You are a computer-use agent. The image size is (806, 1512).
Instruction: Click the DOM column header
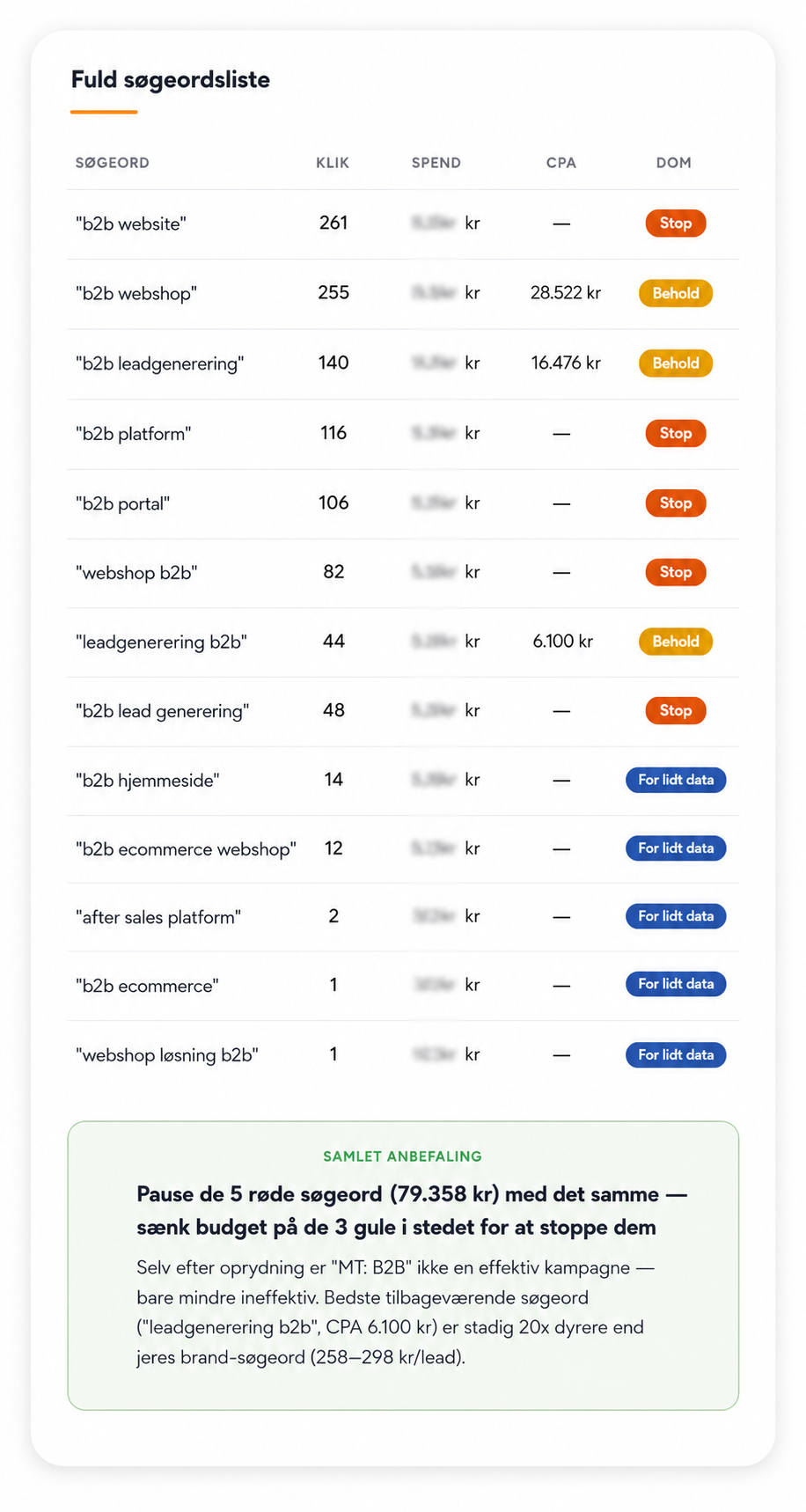tap(673, 163)
